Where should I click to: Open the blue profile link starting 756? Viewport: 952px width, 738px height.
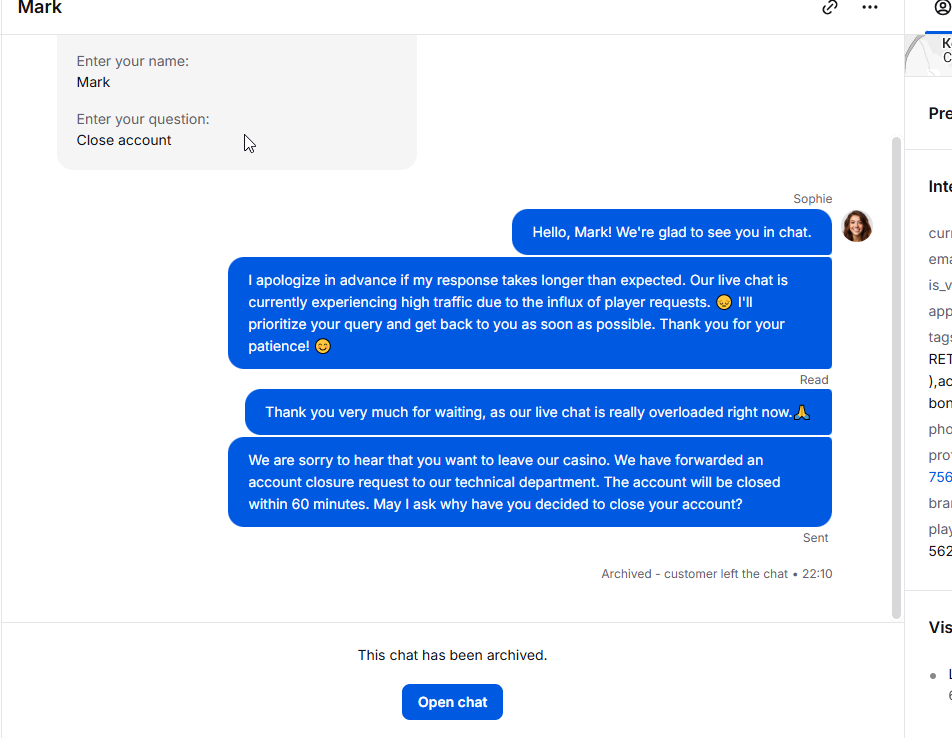tap(940, 478)
